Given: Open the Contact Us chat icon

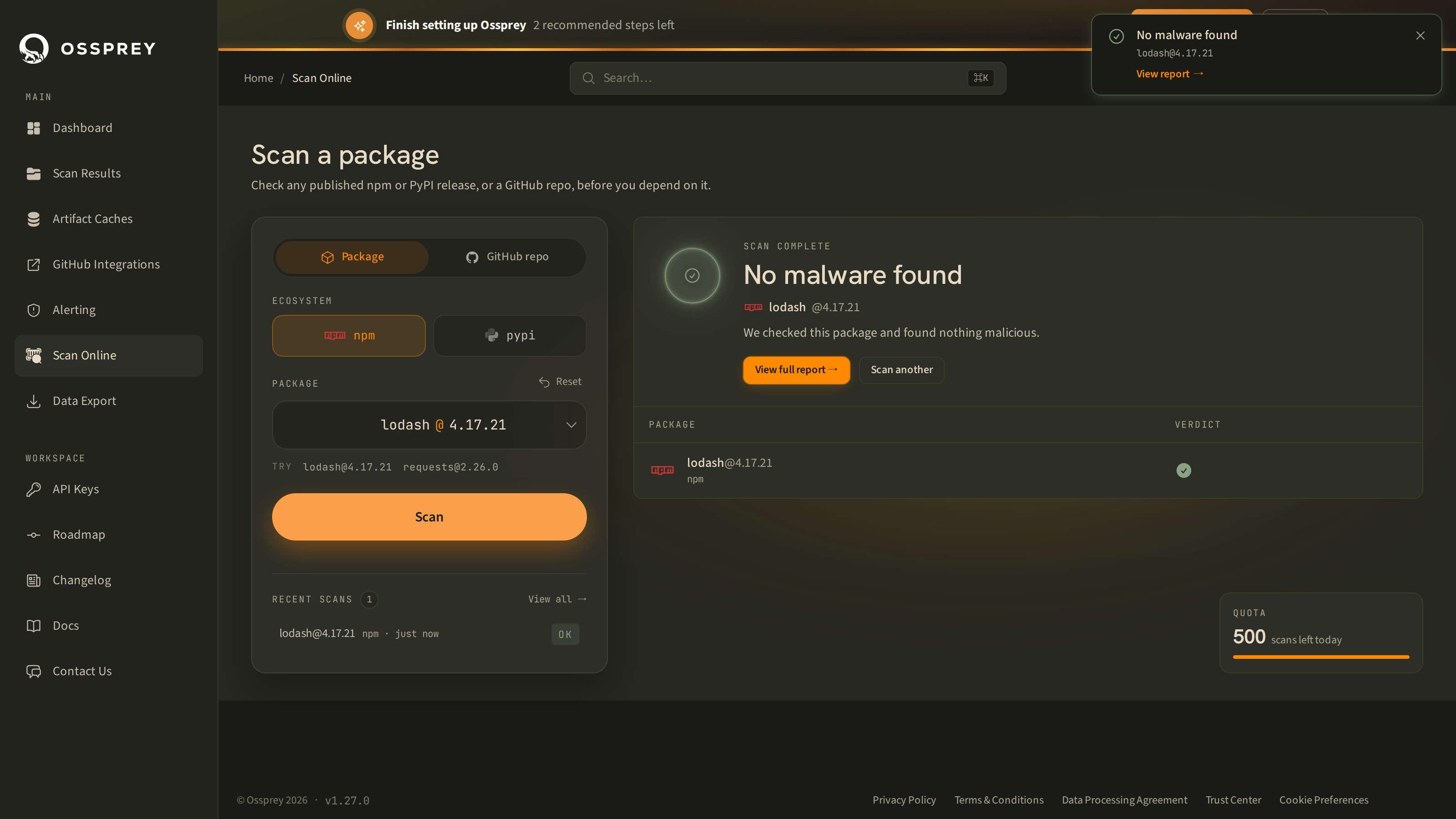Looking at the screenshot, I should tap(33, 672).
